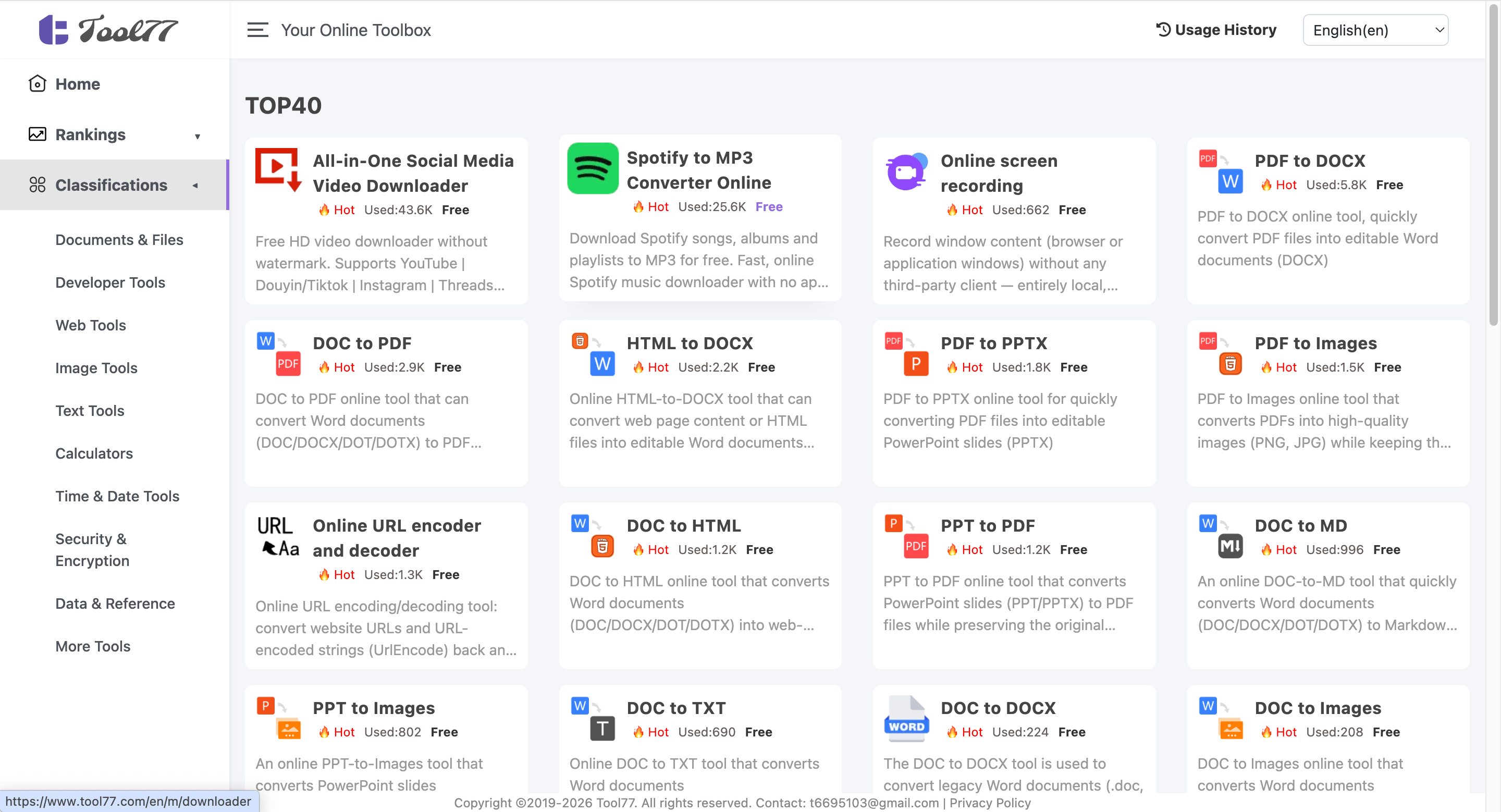Viewport: 1501px width, 812px height.
Task: Open the DOC to DOCX title link
Action: click(998, 708)
